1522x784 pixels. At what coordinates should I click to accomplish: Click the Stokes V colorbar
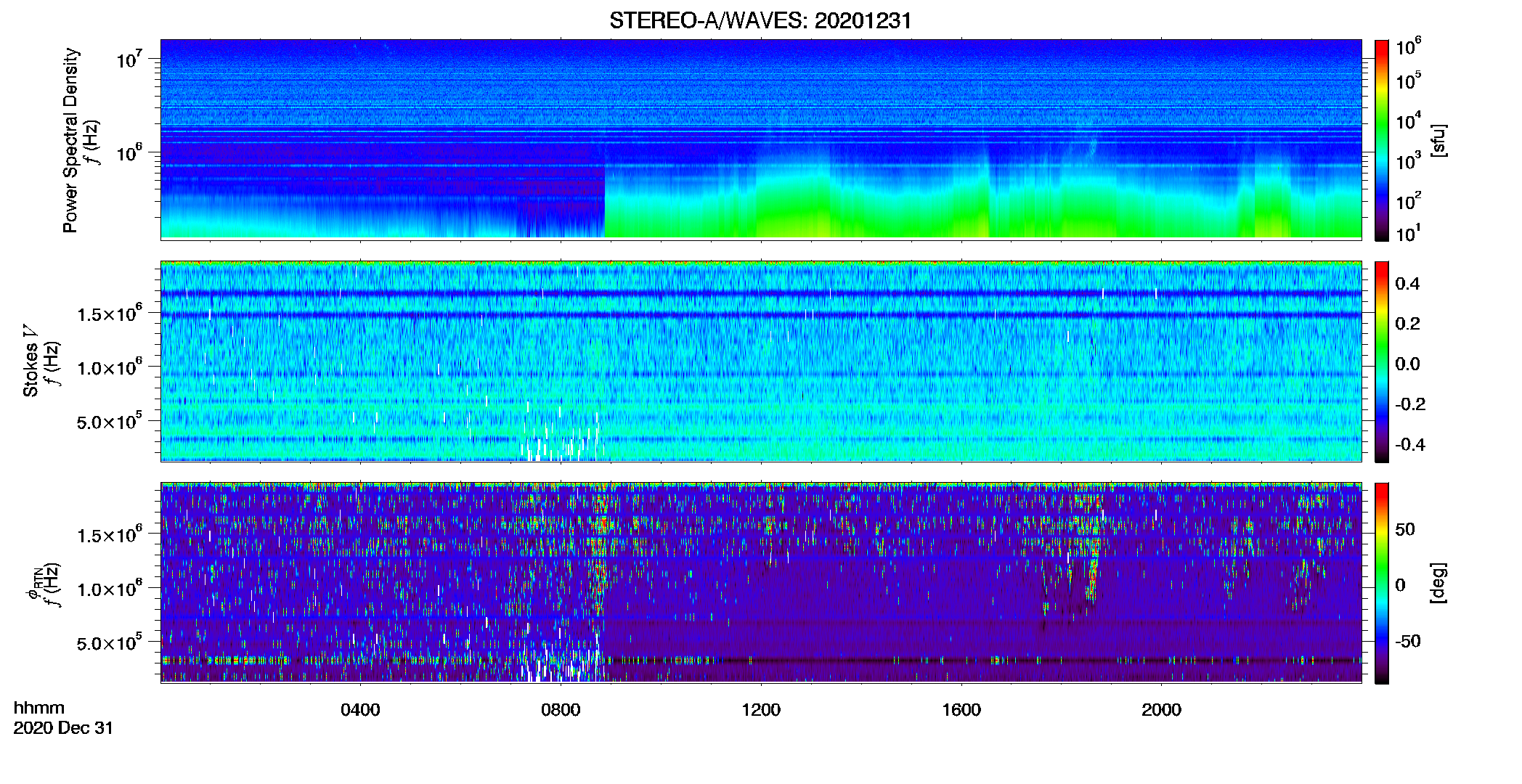point(1382,362)
